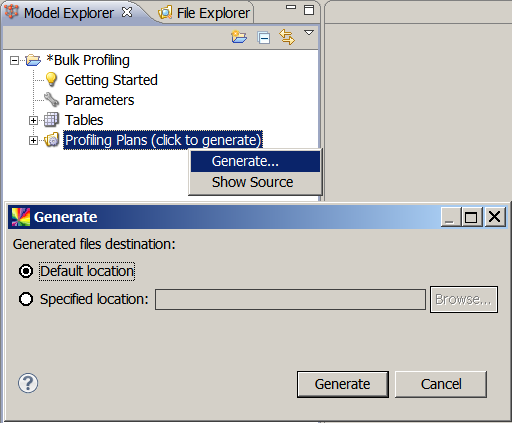The width and height of the screenshot is (512, 423).
Task: Expand the Profiling Plans tree node
Action: (x=33, y=140)
